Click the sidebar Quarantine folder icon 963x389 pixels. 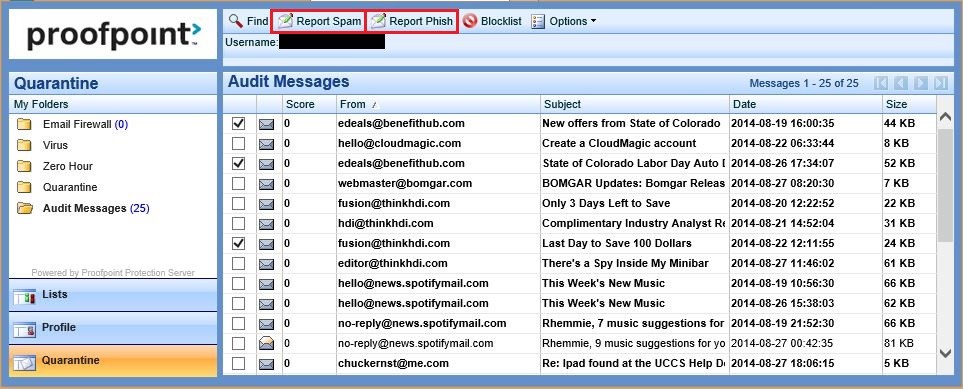24,187
